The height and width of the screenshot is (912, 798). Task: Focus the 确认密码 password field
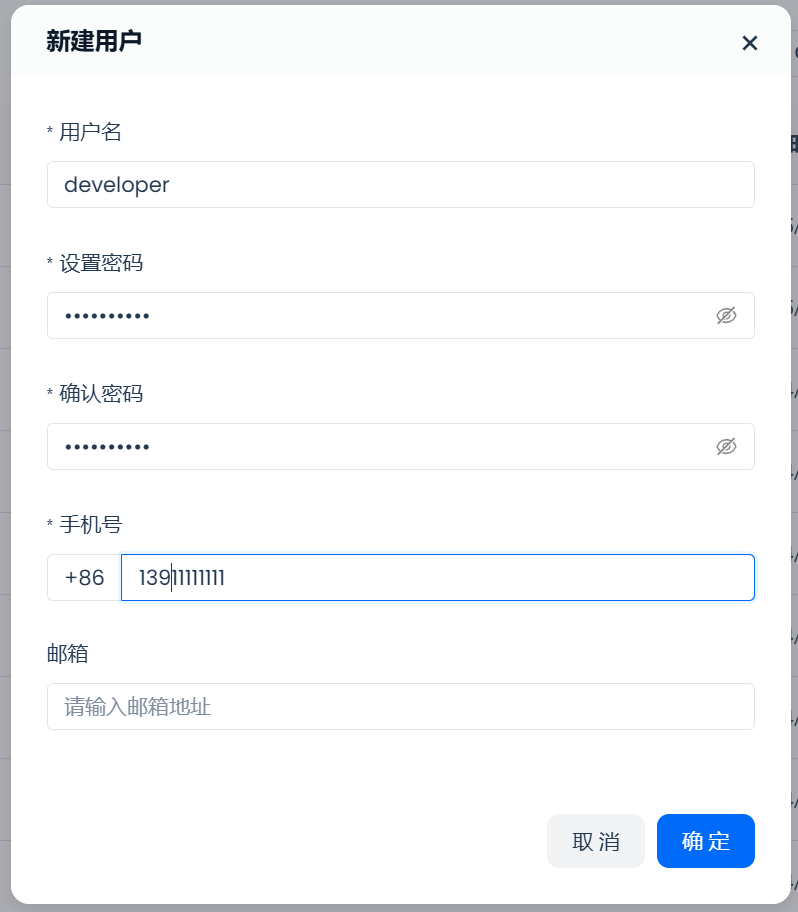point(380,447)
